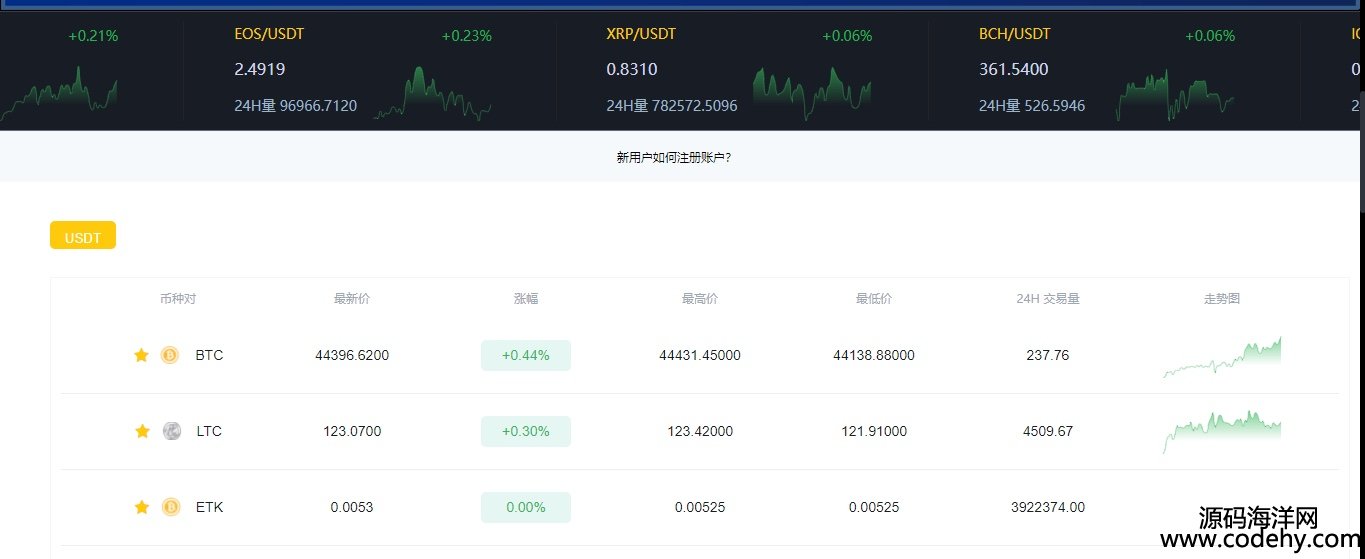Click the 最高价 column header

700,298
